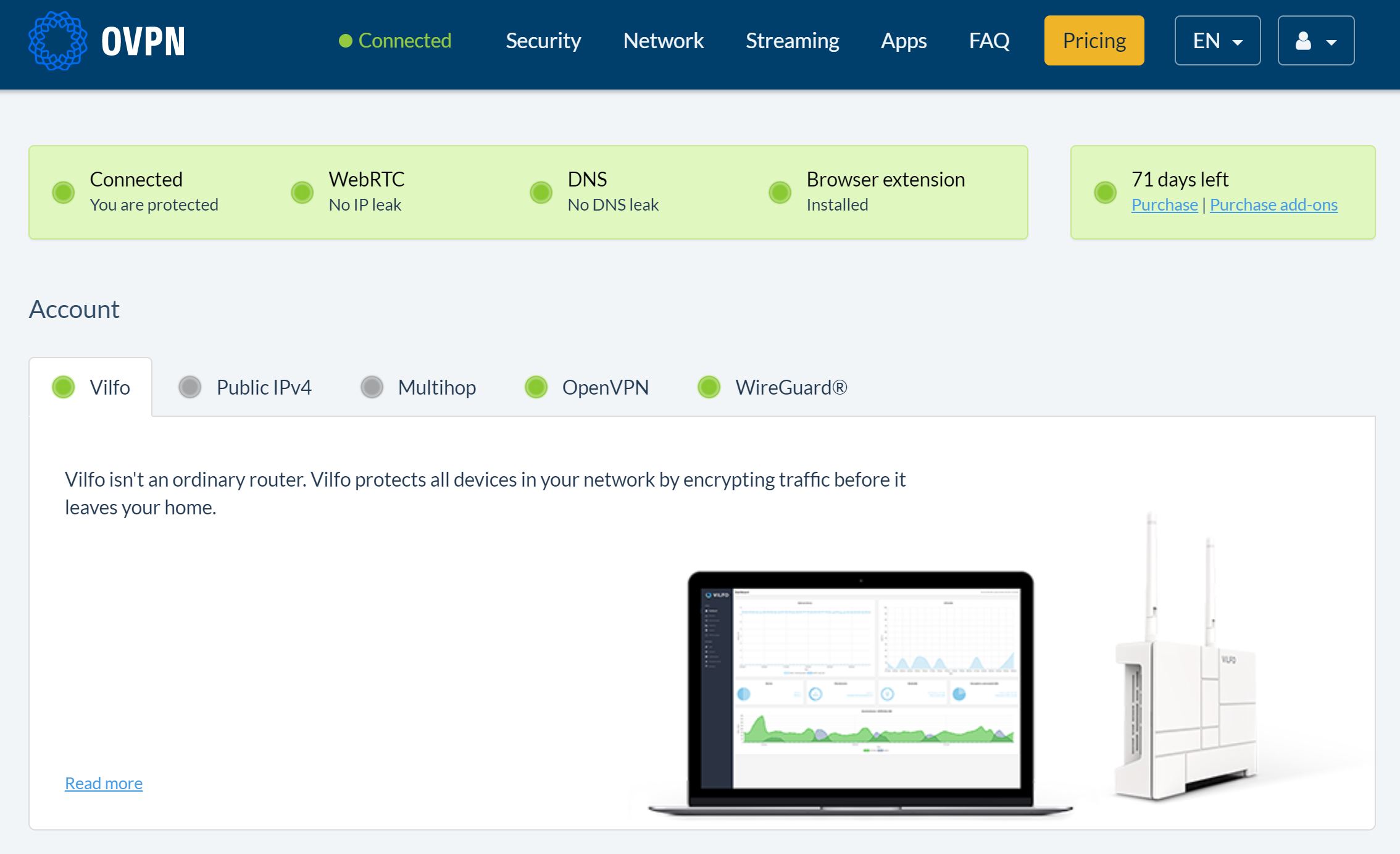This screenshot has width=1400, height=854.
Task: Click the 'You are protected' text
Action: coord(154,204)
